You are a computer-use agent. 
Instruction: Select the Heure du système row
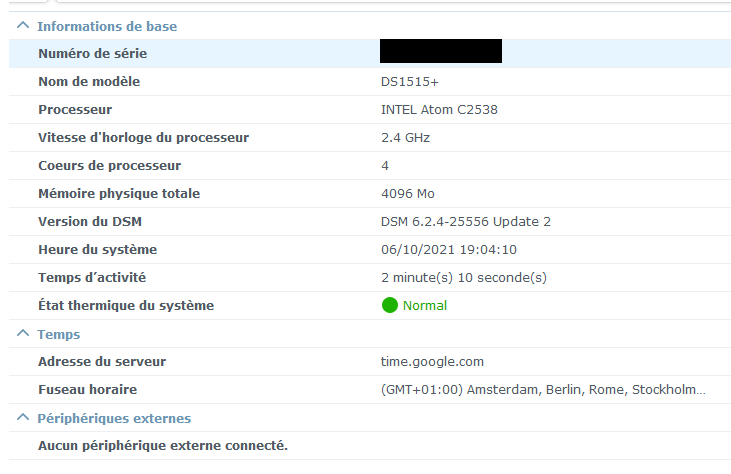coord(370,249)
